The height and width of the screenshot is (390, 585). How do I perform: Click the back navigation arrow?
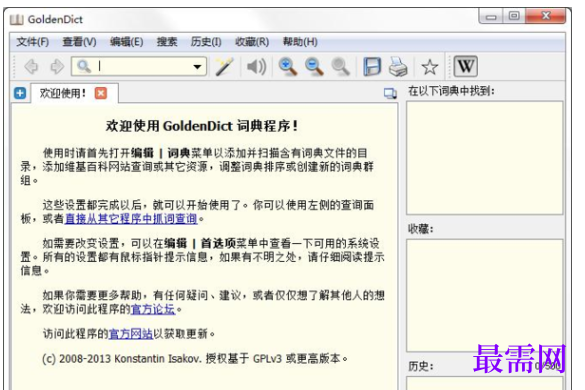tap(31, 67)
